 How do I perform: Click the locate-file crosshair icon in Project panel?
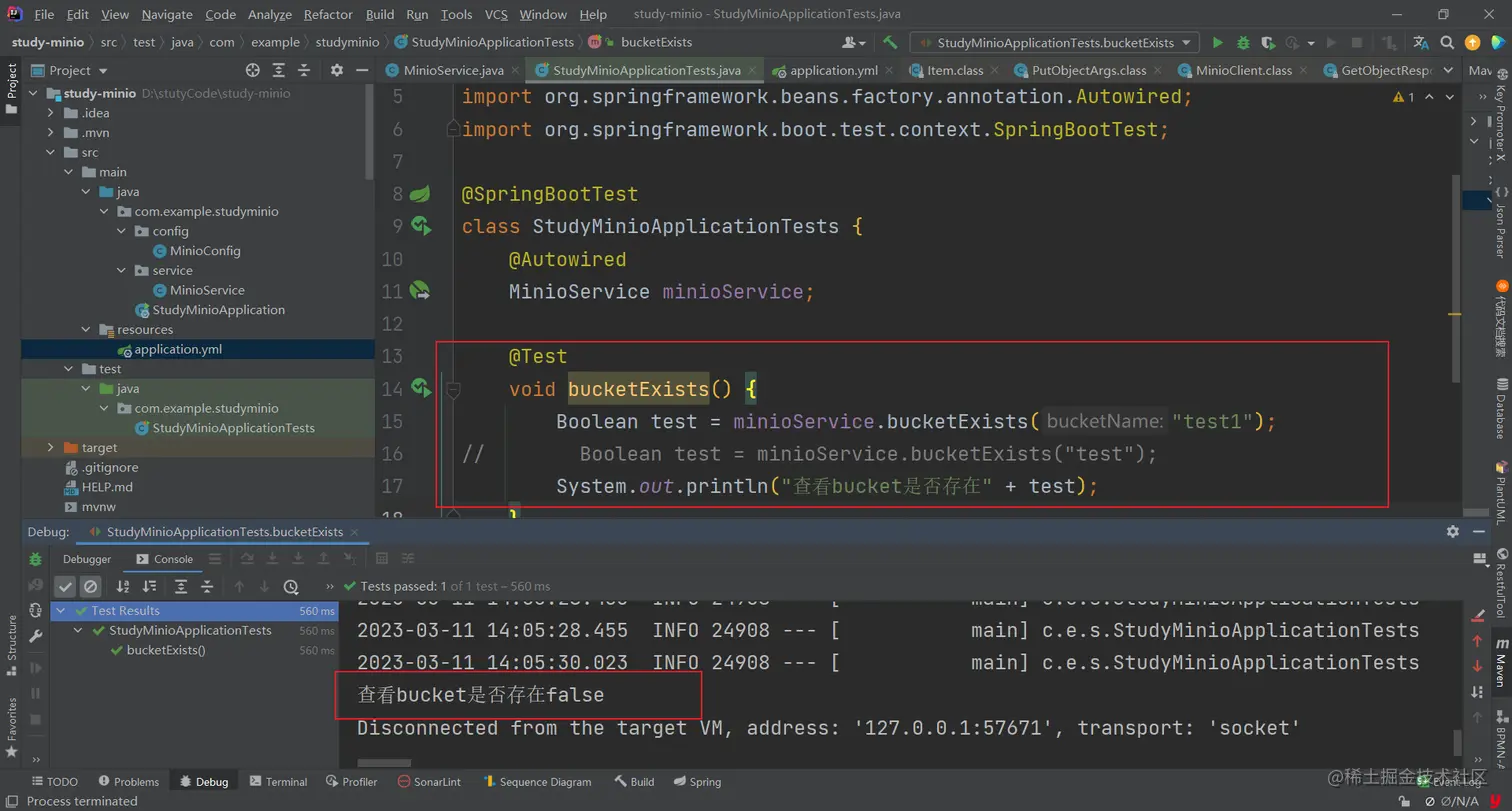[x=253, y=70]
